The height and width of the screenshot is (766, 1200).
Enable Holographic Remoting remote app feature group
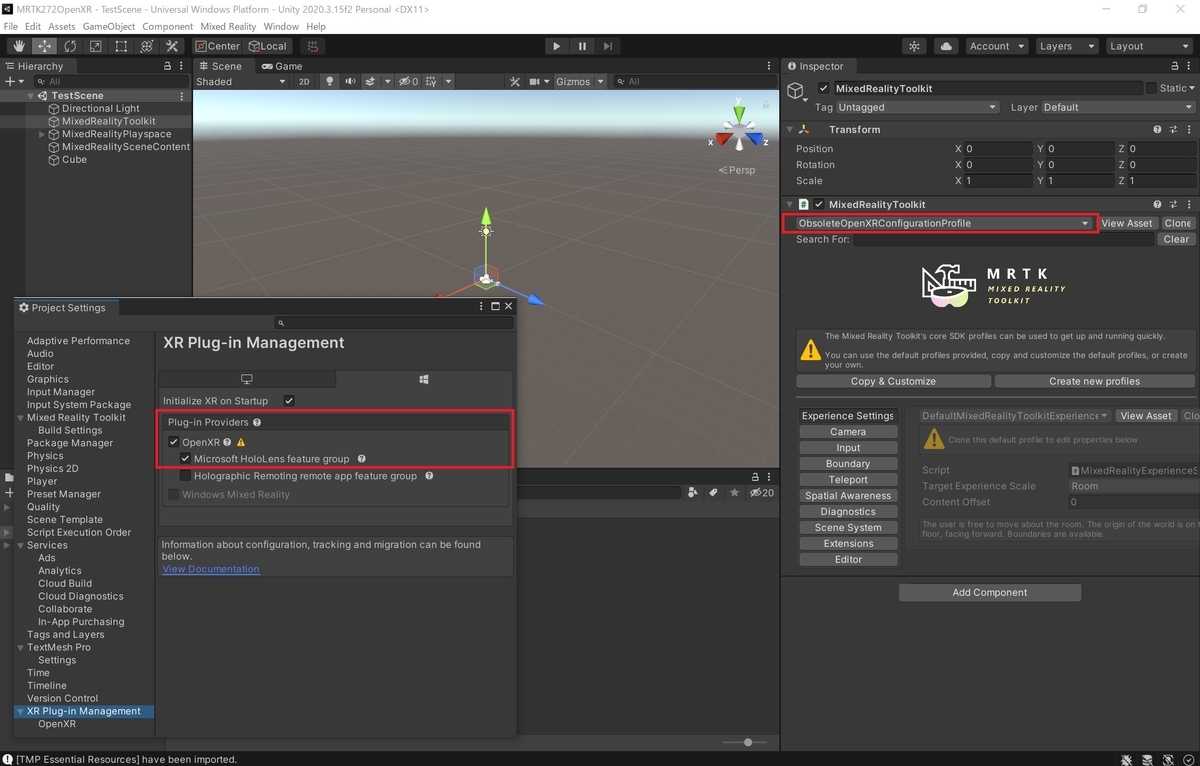186,476
